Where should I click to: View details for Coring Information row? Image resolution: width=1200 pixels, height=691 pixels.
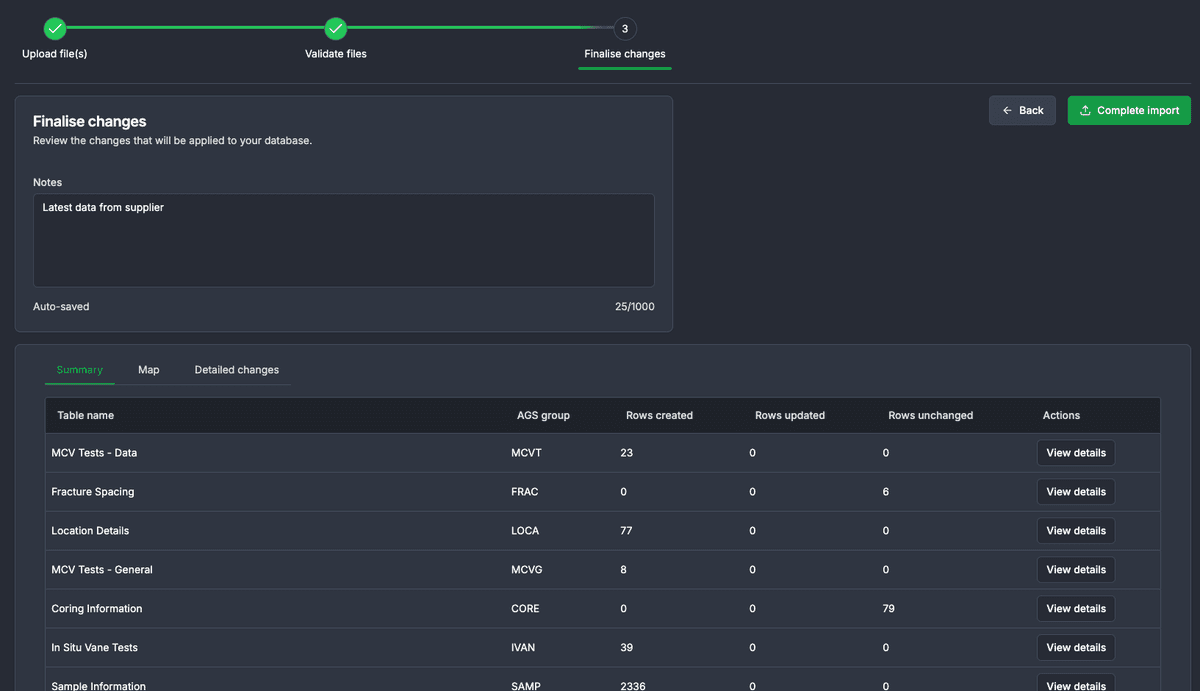[1075, 609]
